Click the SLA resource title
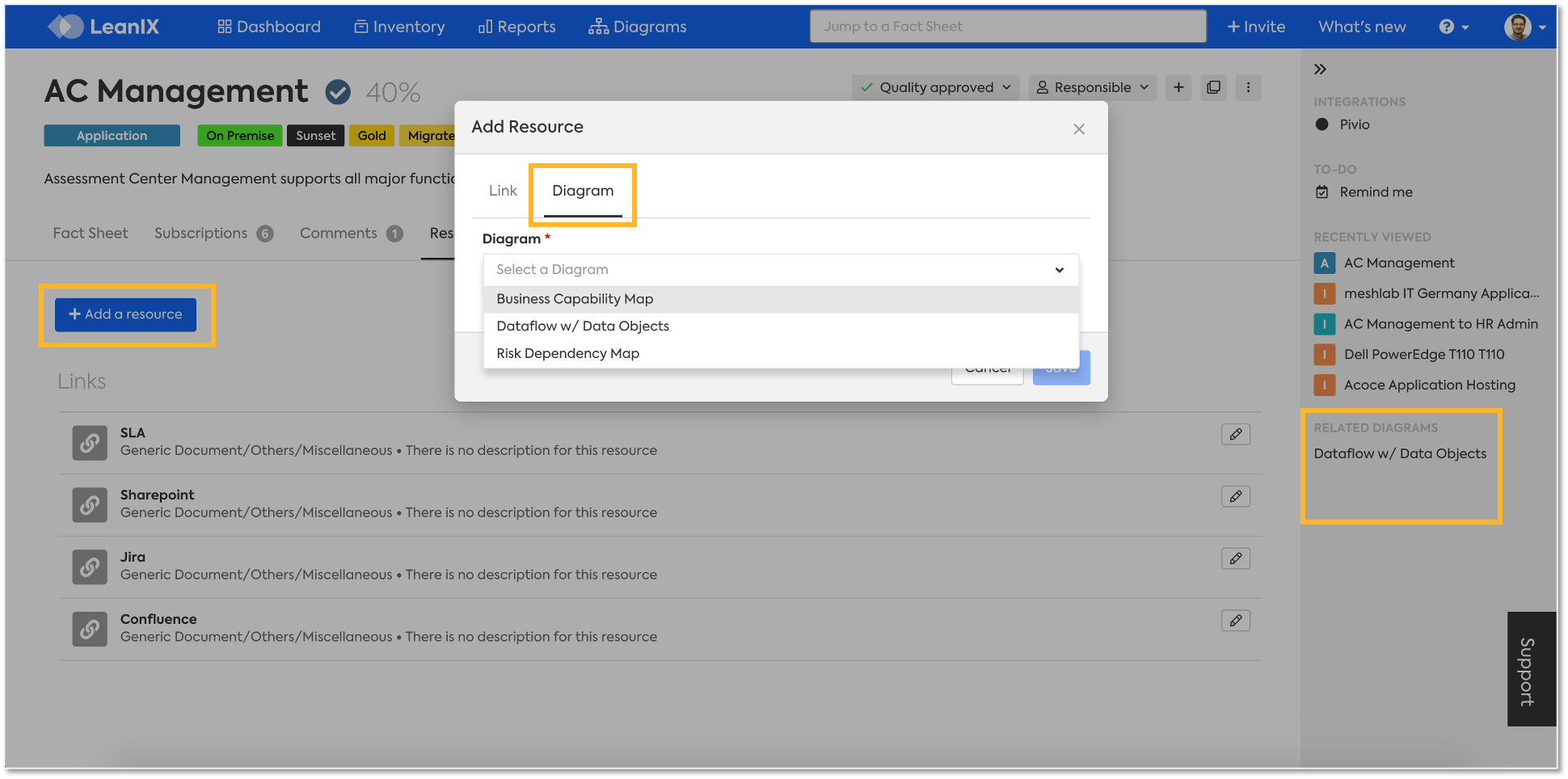The height and width of the screenshot is (779, 1568). tap(133, 433)
